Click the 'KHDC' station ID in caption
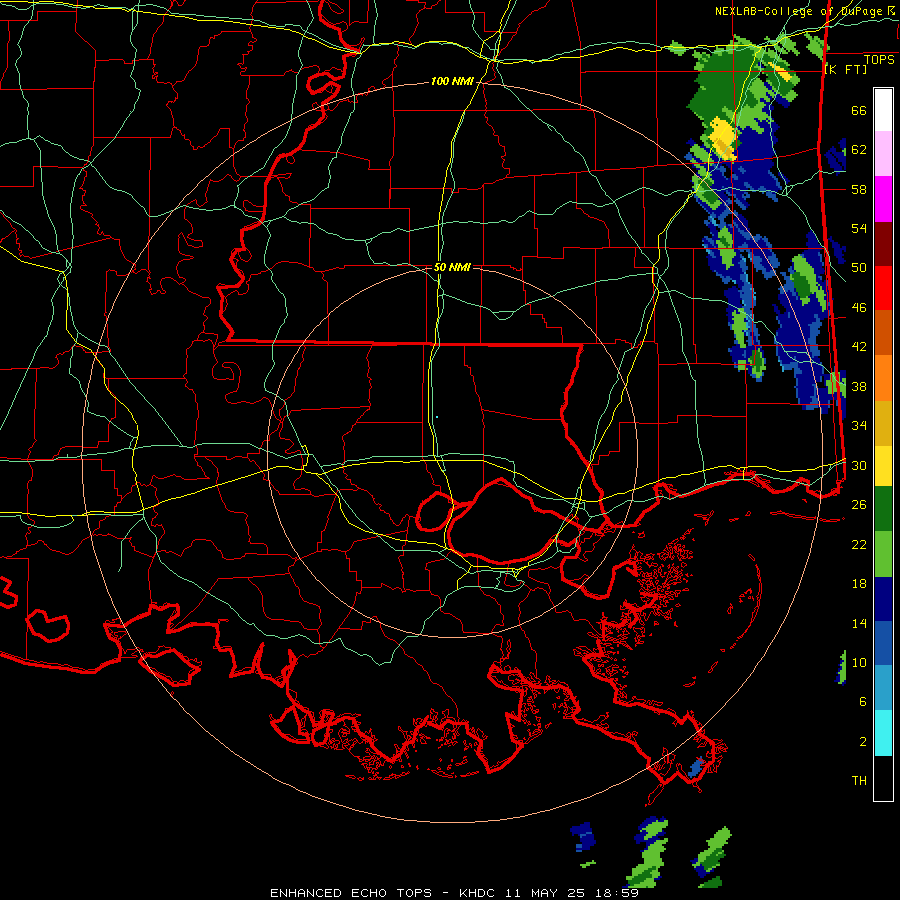Screen dimensions: 900x900 pos(478,893)
